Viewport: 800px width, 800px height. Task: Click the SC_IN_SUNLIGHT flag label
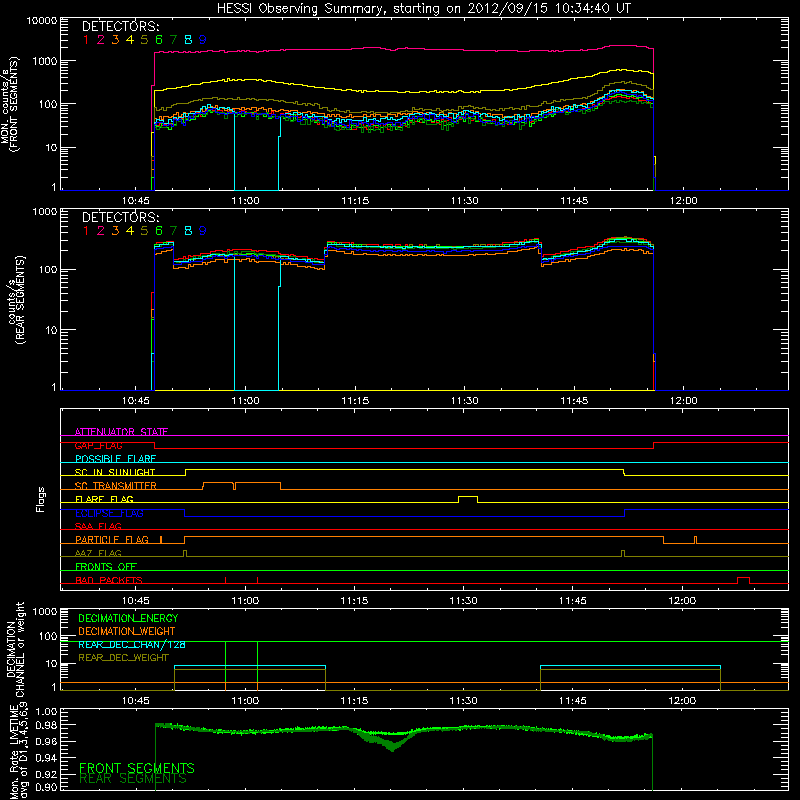click(115, 472)
